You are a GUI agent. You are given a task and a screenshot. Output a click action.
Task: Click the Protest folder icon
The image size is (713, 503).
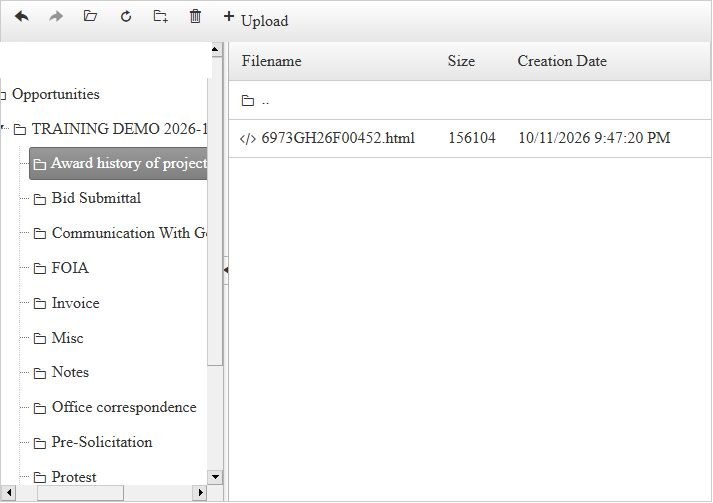click(40, 478)
